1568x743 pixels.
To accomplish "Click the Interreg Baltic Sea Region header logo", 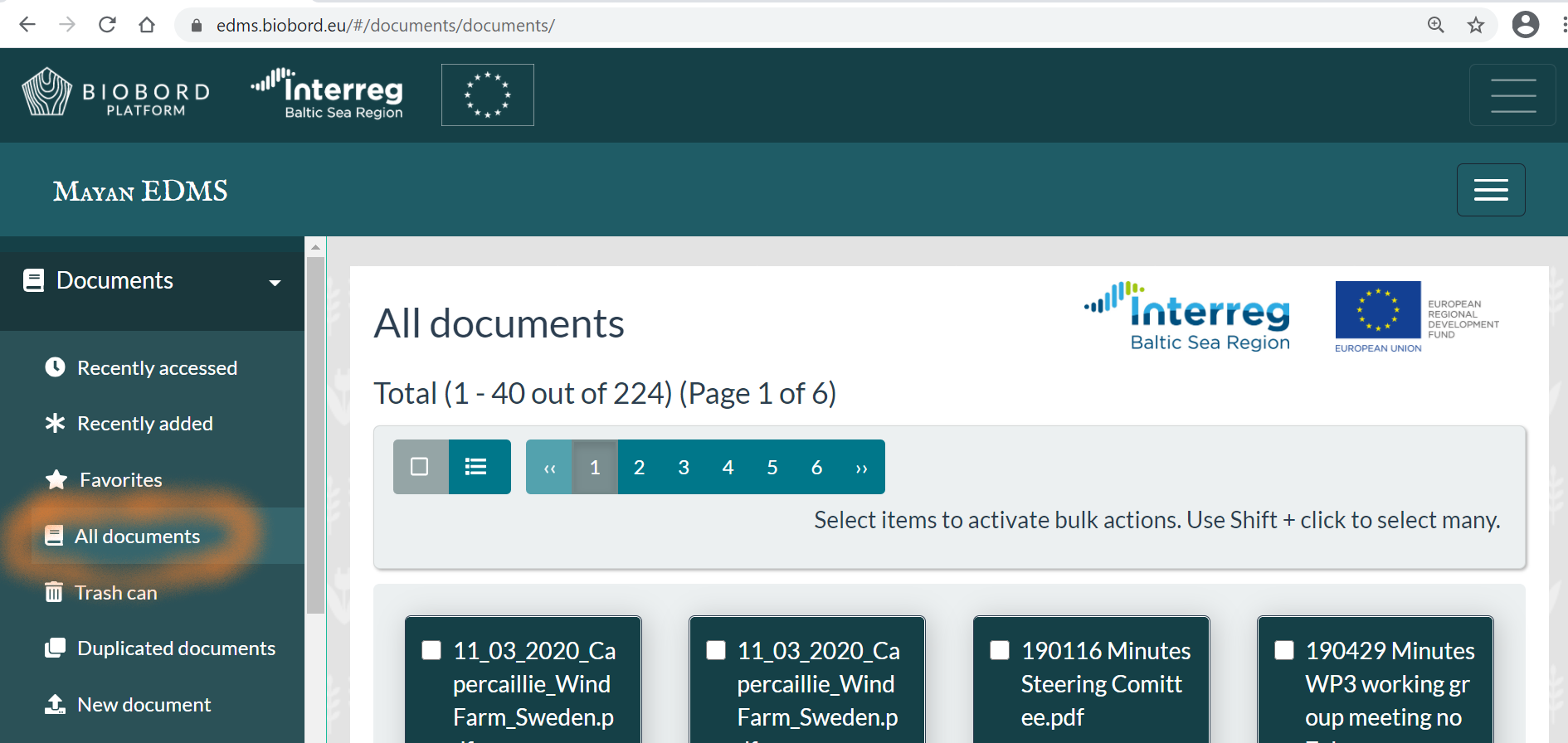I will [328, 94].
